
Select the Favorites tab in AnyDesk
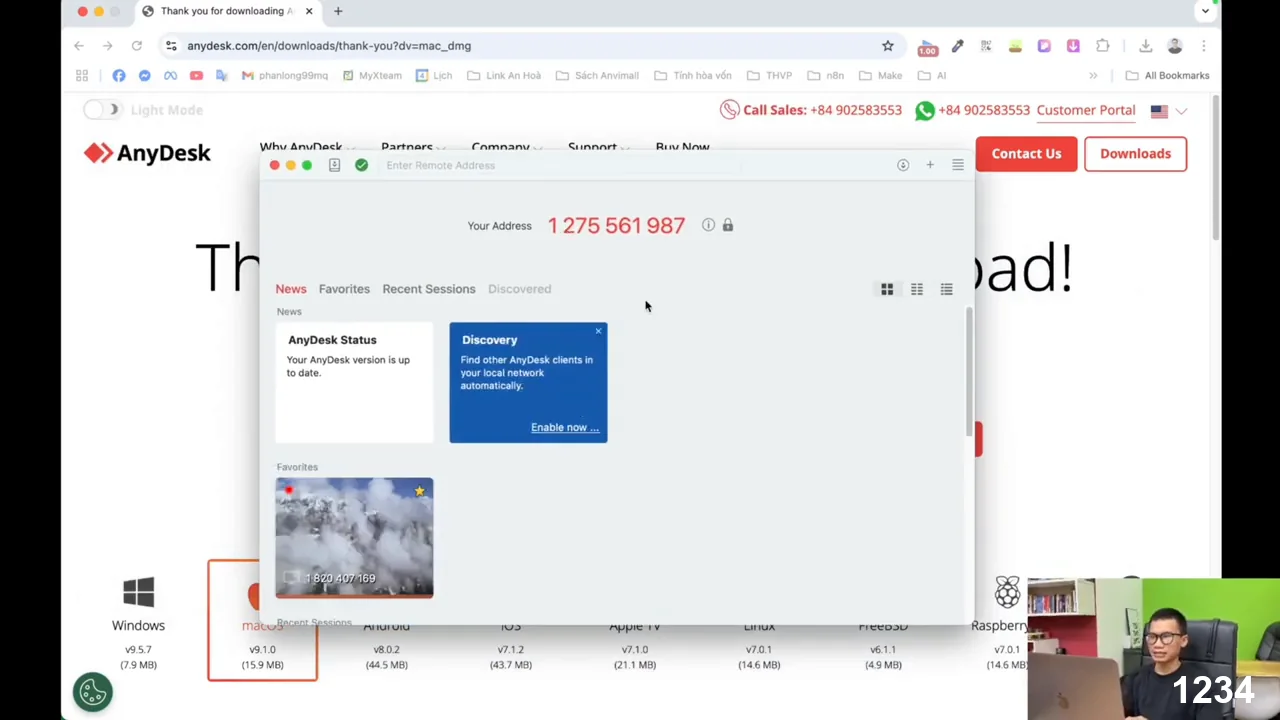(344, 289)
